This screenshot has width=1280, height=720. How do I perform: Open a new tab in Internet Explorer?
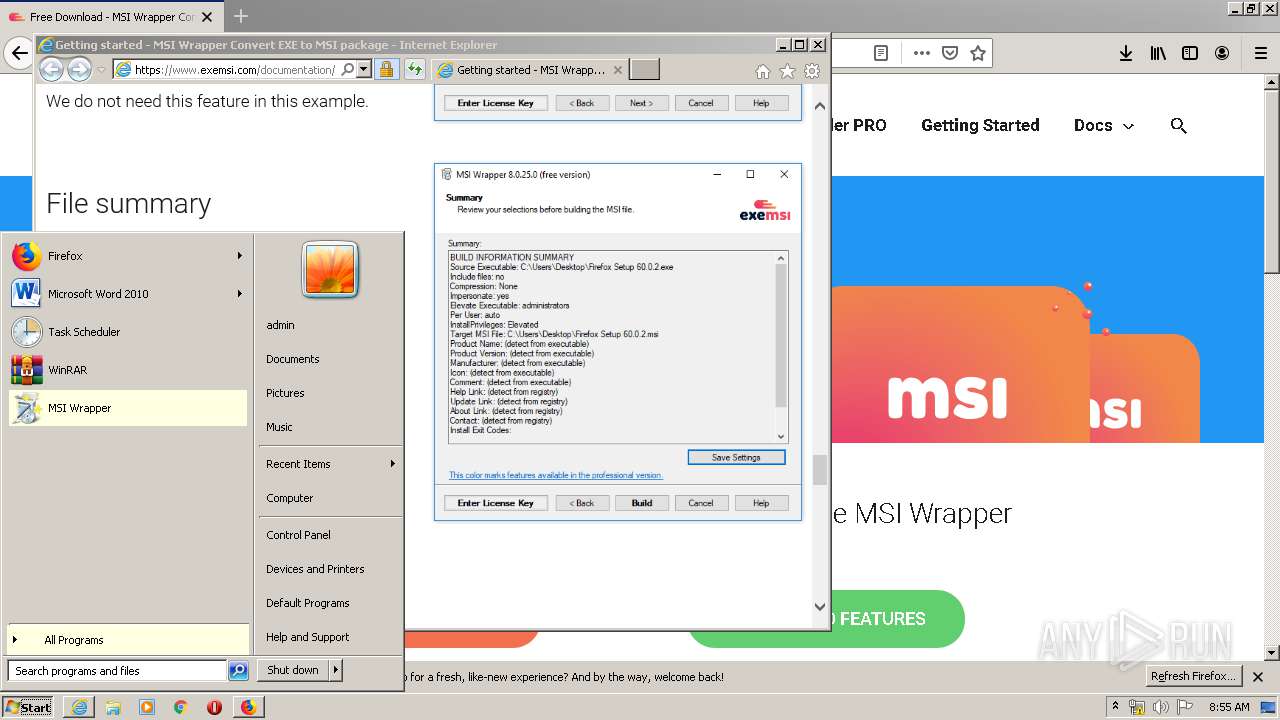(x=645, y=70)
